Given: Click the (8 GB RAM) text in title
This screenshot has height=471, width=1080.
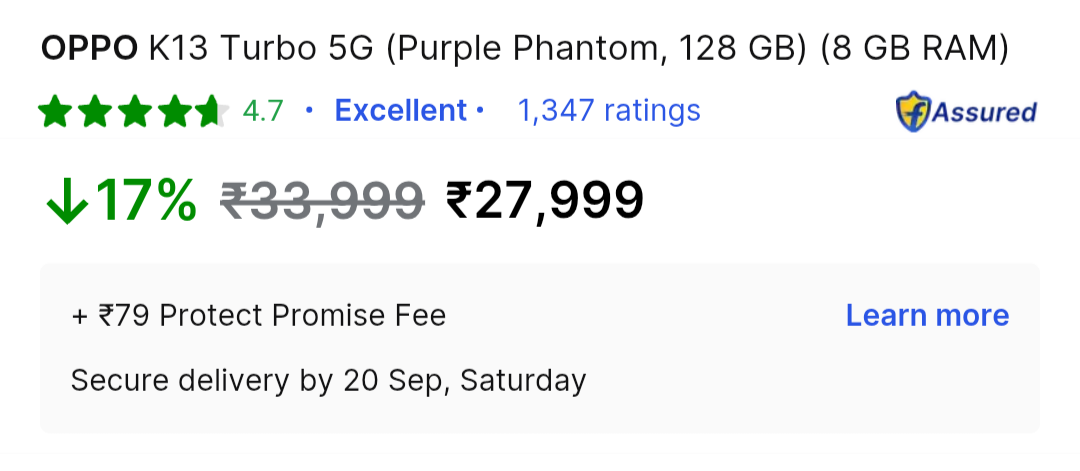Looking at the screenshot, I should pyautogui.click(x=915, y=50).
